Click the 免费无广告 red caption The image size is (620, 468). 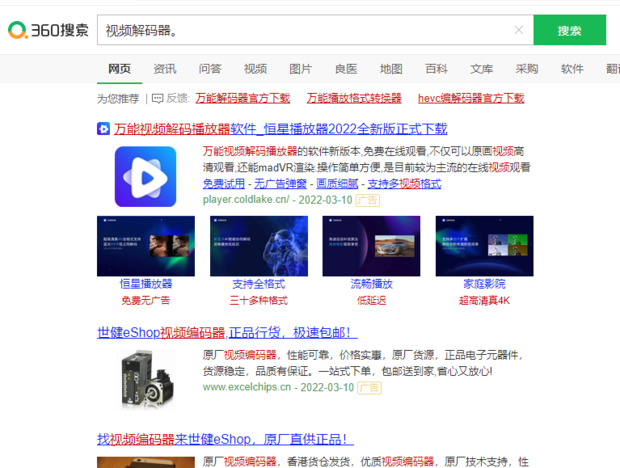(x=146, y=301)
